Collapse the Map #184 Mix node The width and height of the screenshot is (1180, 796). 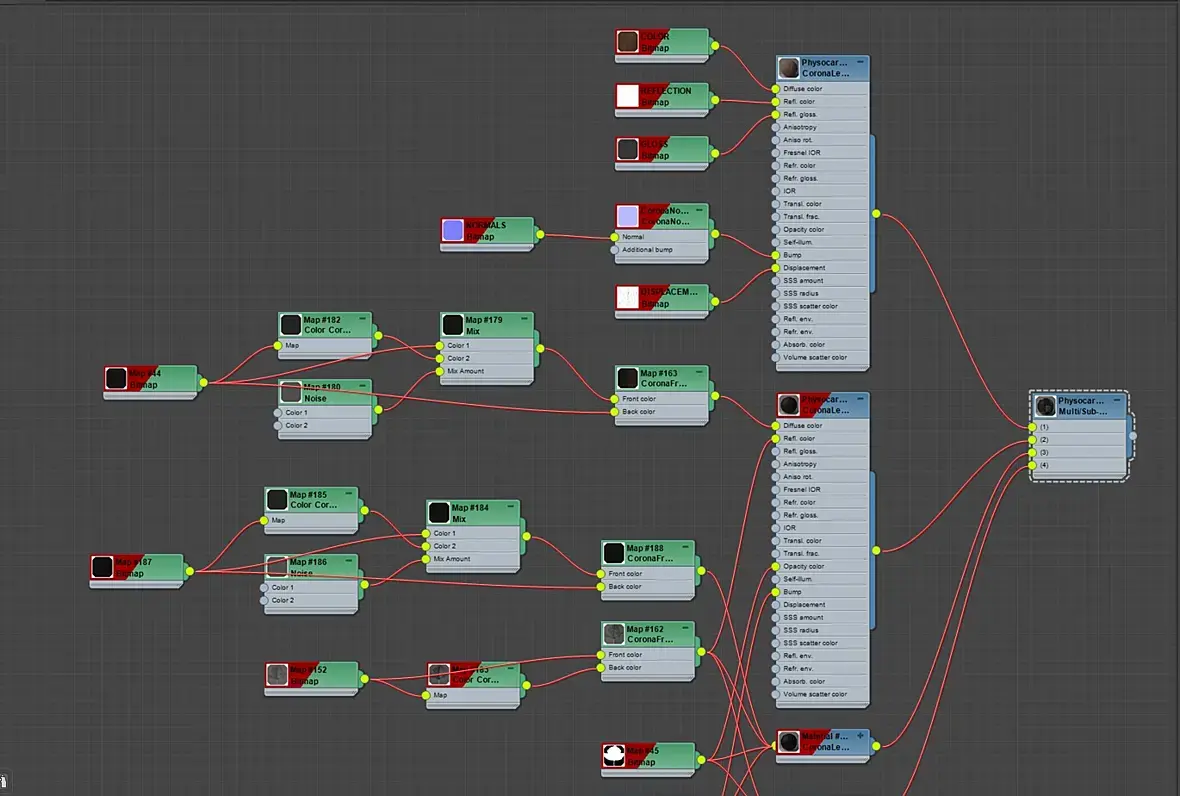pos(511,506)
